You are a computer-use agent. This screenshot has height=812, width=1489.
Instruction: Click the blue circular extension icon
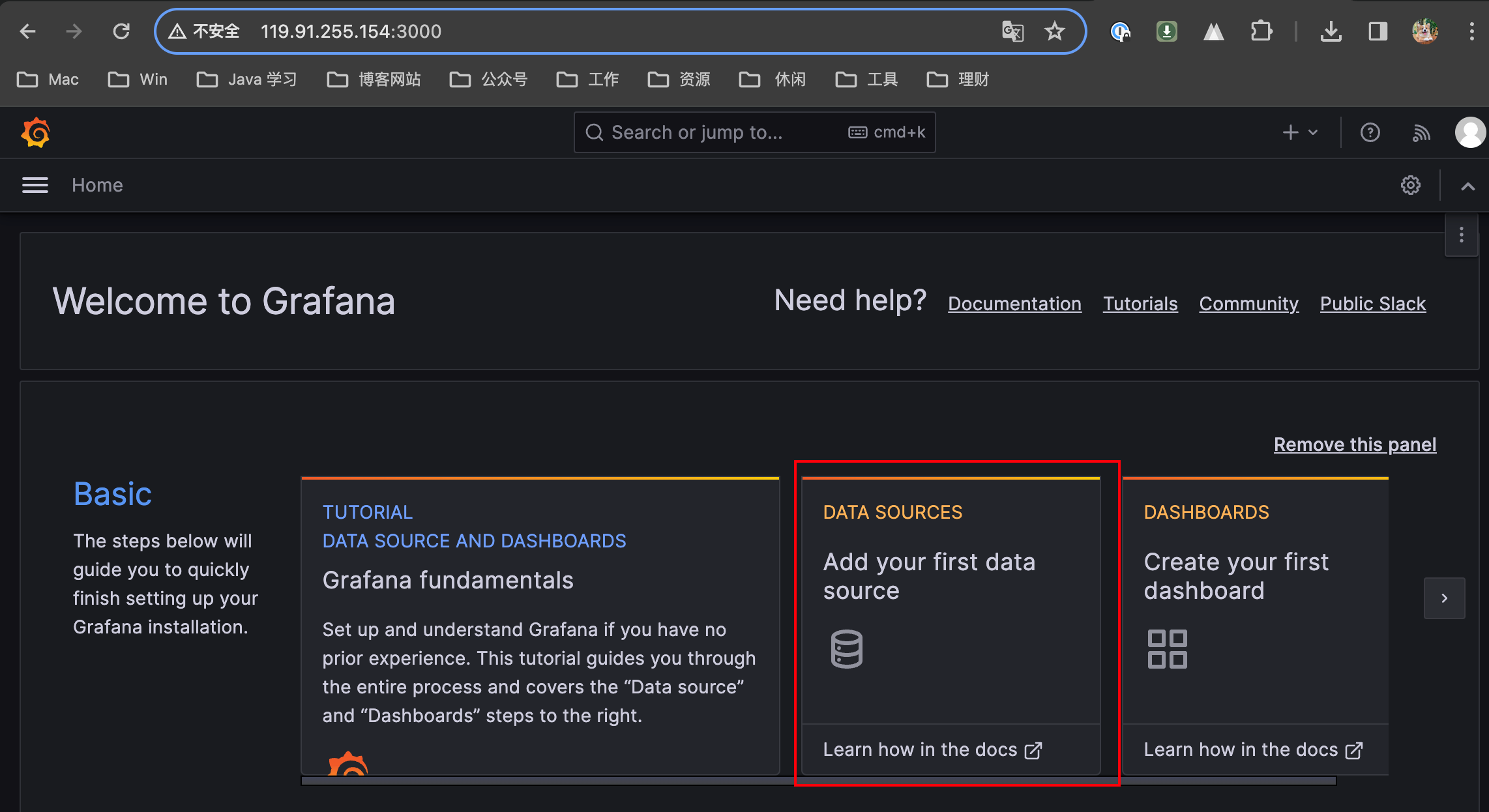[1120, 31]
